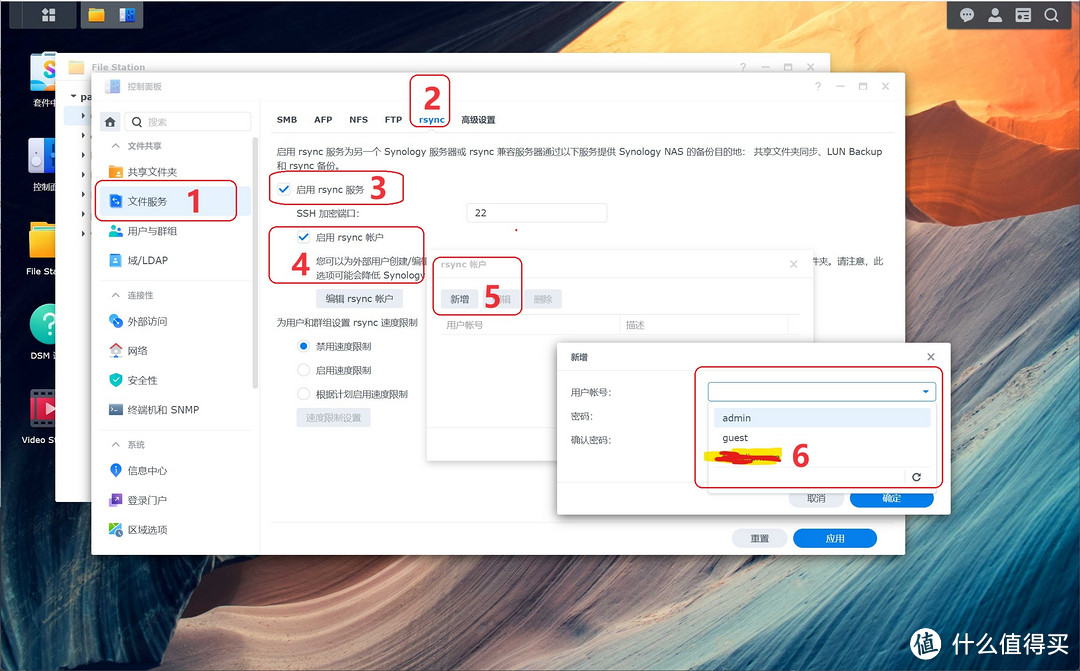This screenshot has width=1080, height=671.
Task: Switch to the rsync tab
Action: coord(432,120)
